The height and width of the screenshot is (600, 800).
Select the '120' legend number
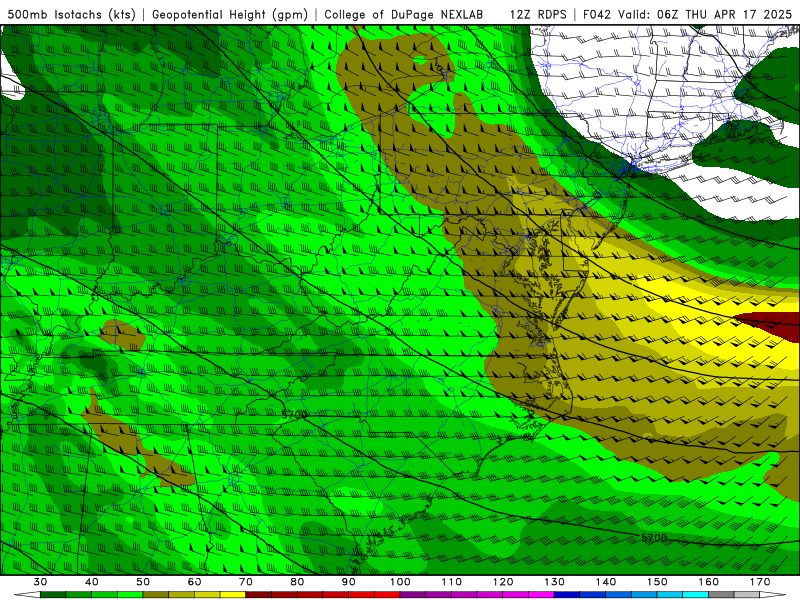click(503, 582)
